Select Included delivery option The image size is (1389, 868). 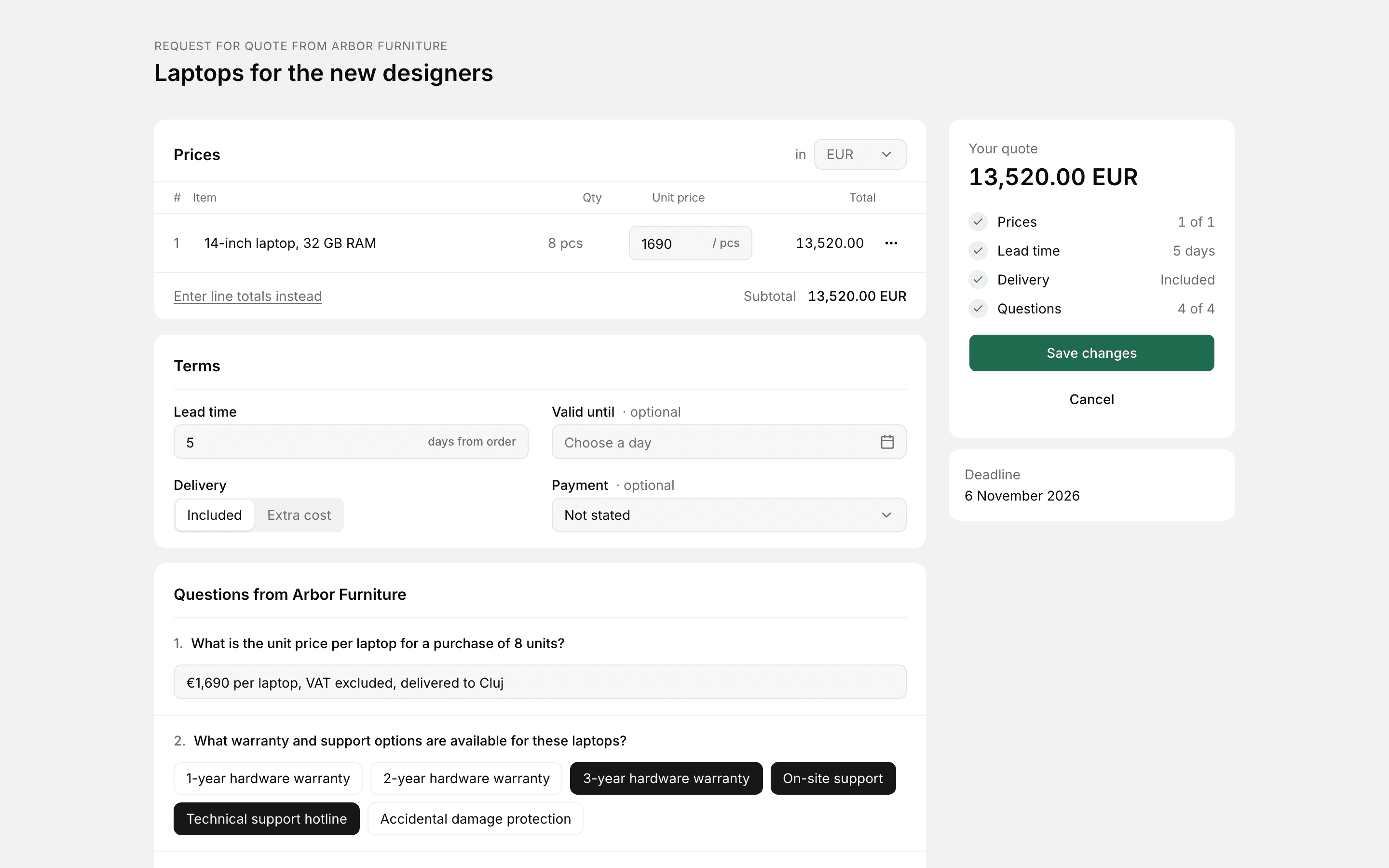(214, 515)
